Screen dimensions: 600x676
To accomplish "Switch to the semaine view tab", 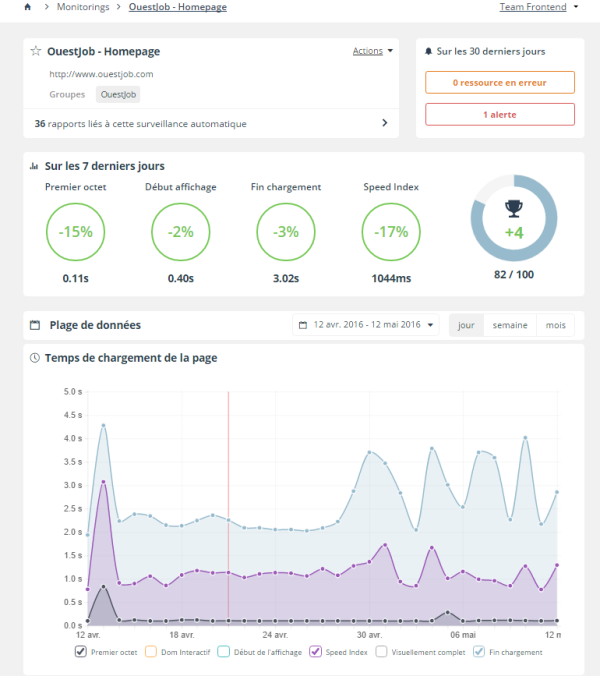I will (509, 325).
